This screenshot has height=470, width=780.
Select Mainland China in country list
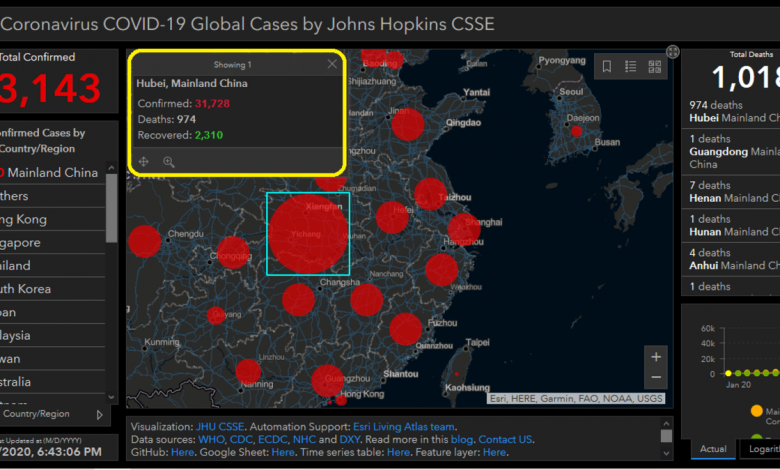pos(52,173)
